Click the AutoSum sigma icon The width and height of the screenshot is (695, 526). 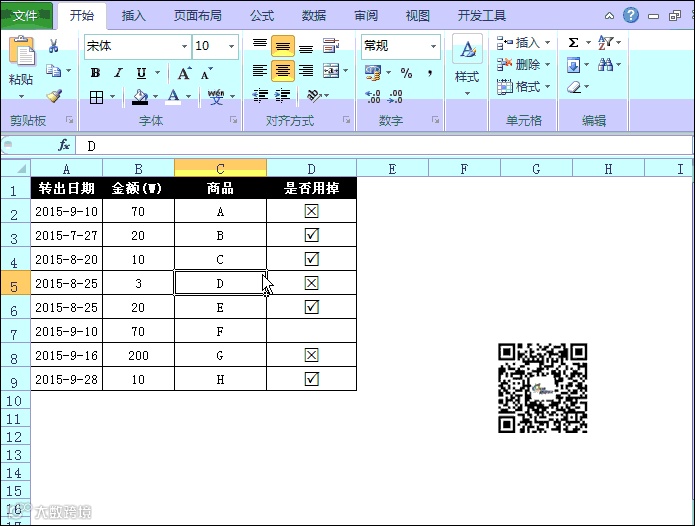click(x=573, y=43)
